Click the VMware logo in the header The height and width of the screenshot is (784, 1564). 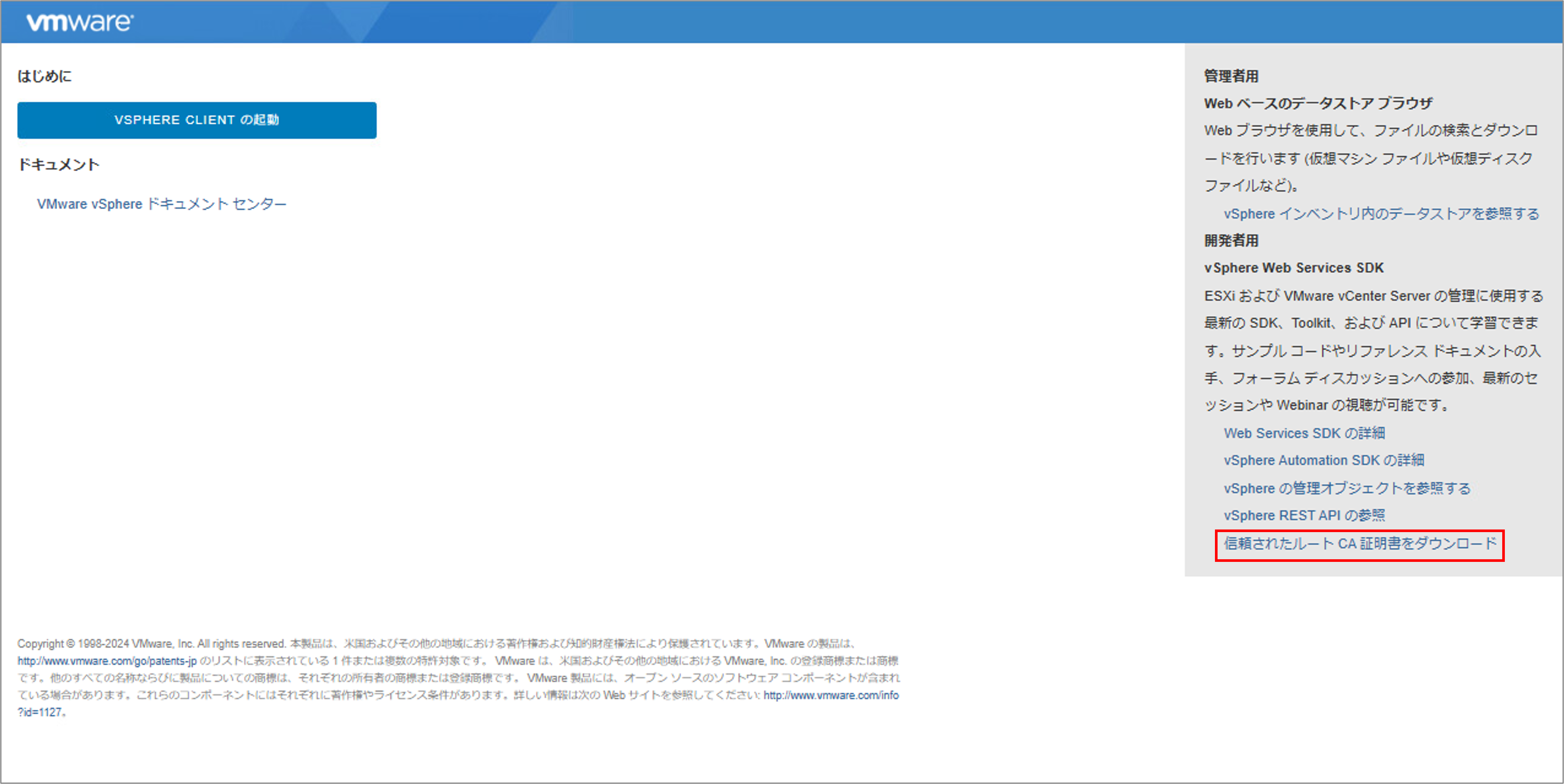pyautogui.click(x=80, y=22)
